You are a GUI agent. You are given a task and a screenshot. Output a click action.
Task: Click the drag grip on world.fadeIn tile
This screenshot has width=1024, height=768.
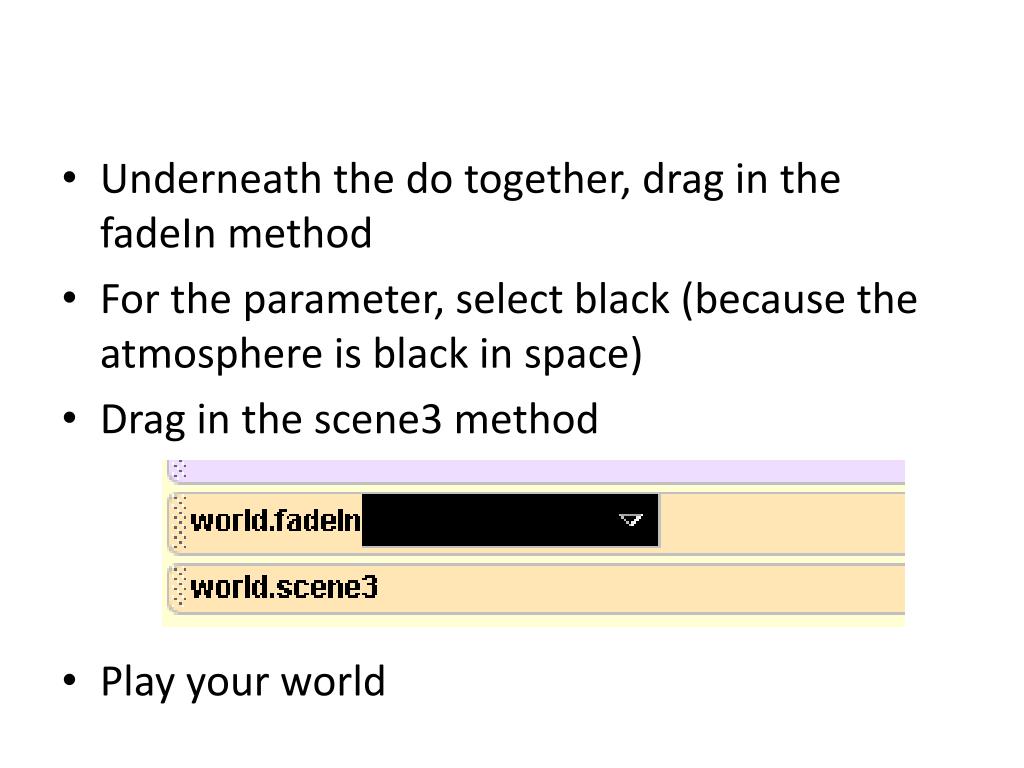pos(181,522)
